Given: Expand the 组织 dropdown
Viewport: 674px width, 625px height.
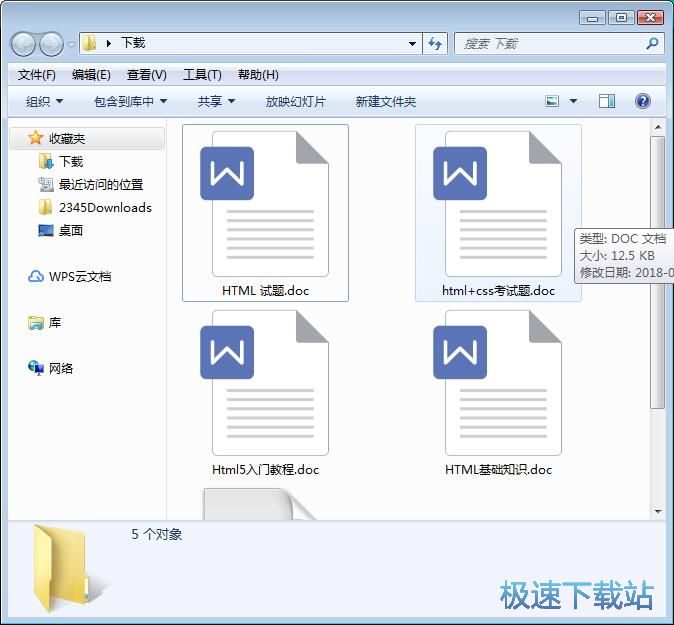Looking at the screenshot, I should 44,101.
